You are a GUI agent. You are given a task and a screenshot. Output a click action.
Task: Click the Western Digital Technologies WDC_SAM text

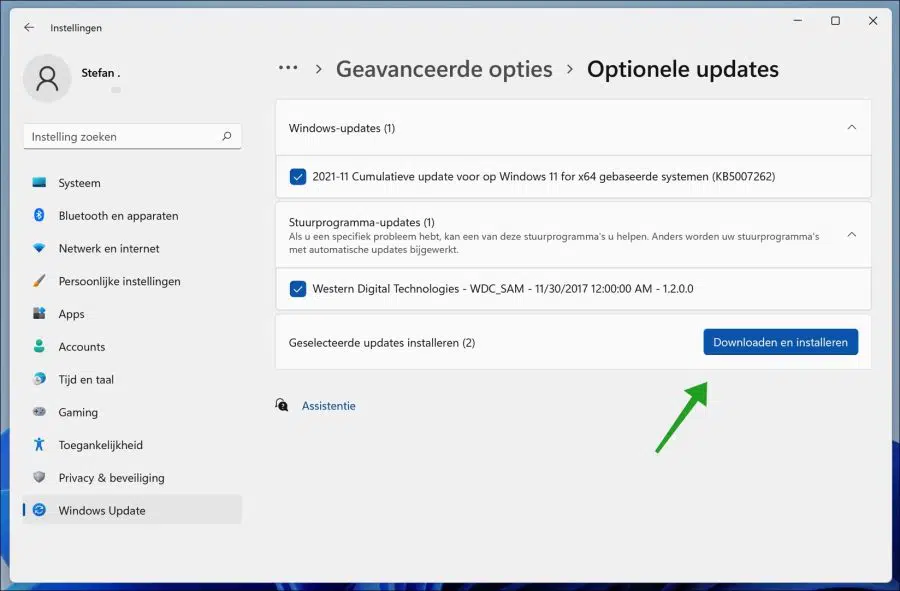pos(503,289)
